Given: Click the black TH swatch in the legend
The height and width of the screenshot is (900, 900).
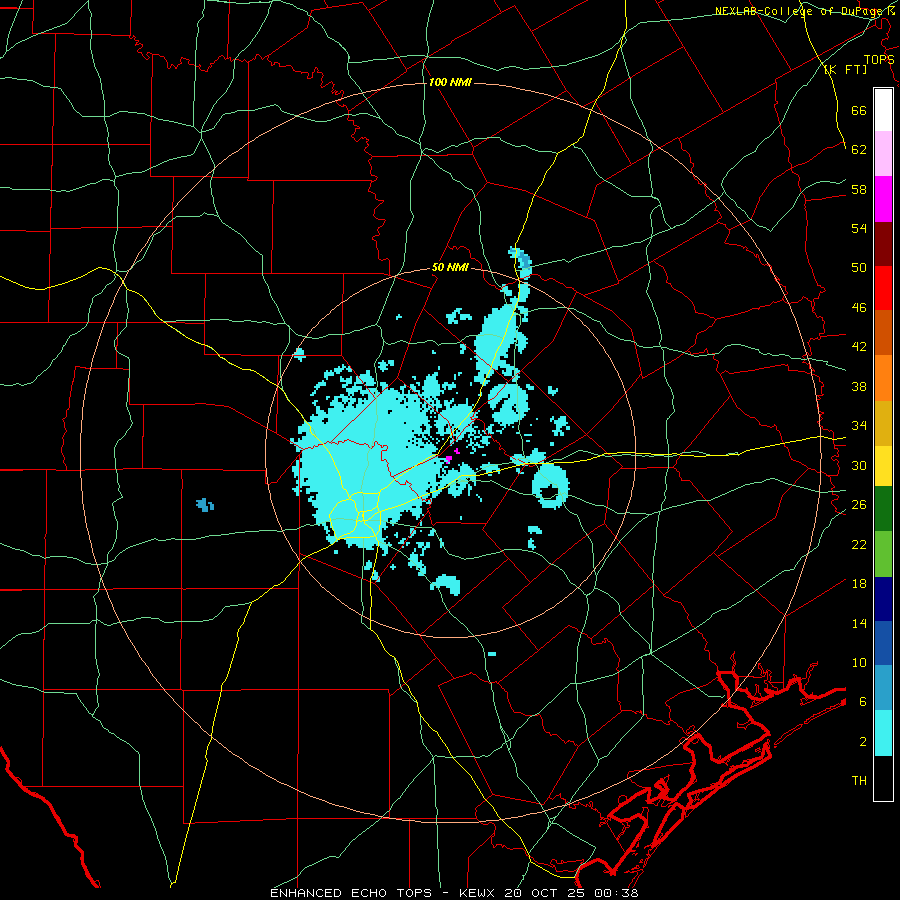Looking at the screenshot, I should click(x=883, y=778).
